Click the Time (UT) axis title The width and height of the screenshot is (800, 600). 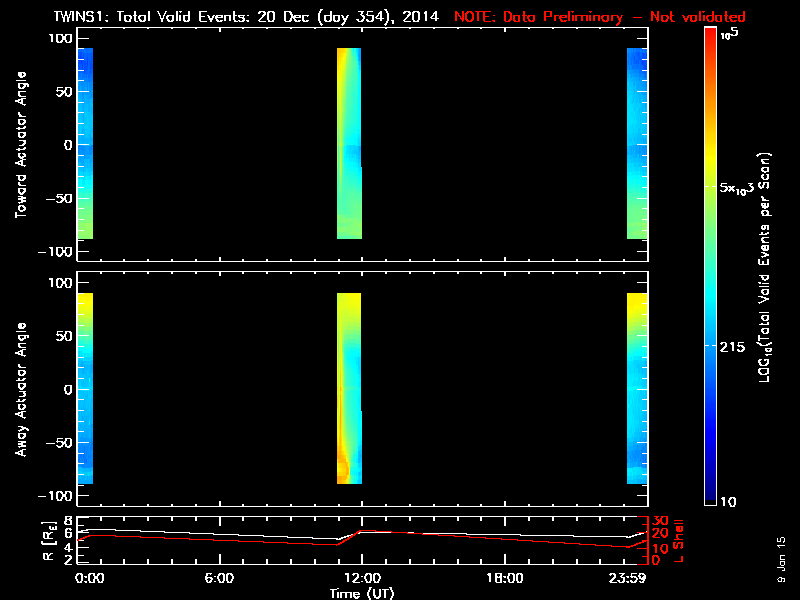click(x=363, y=593)
